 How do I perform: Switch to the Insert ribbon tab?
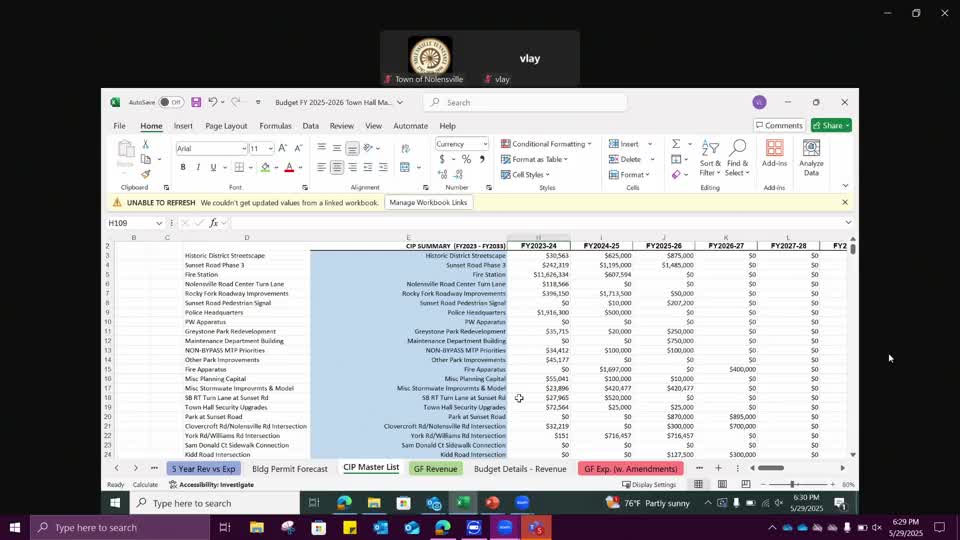pyautogui.click(x=183, y=126)
